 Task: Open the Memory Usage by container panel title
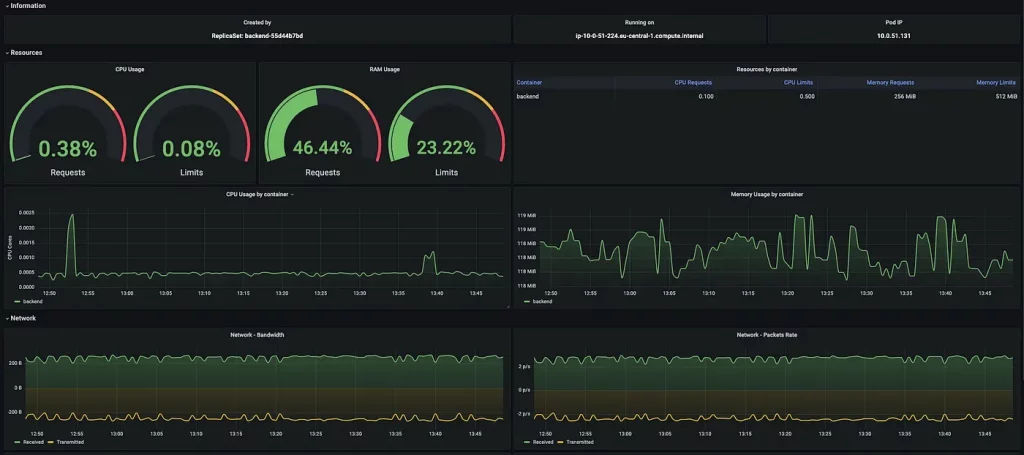(x=767, y=194)
